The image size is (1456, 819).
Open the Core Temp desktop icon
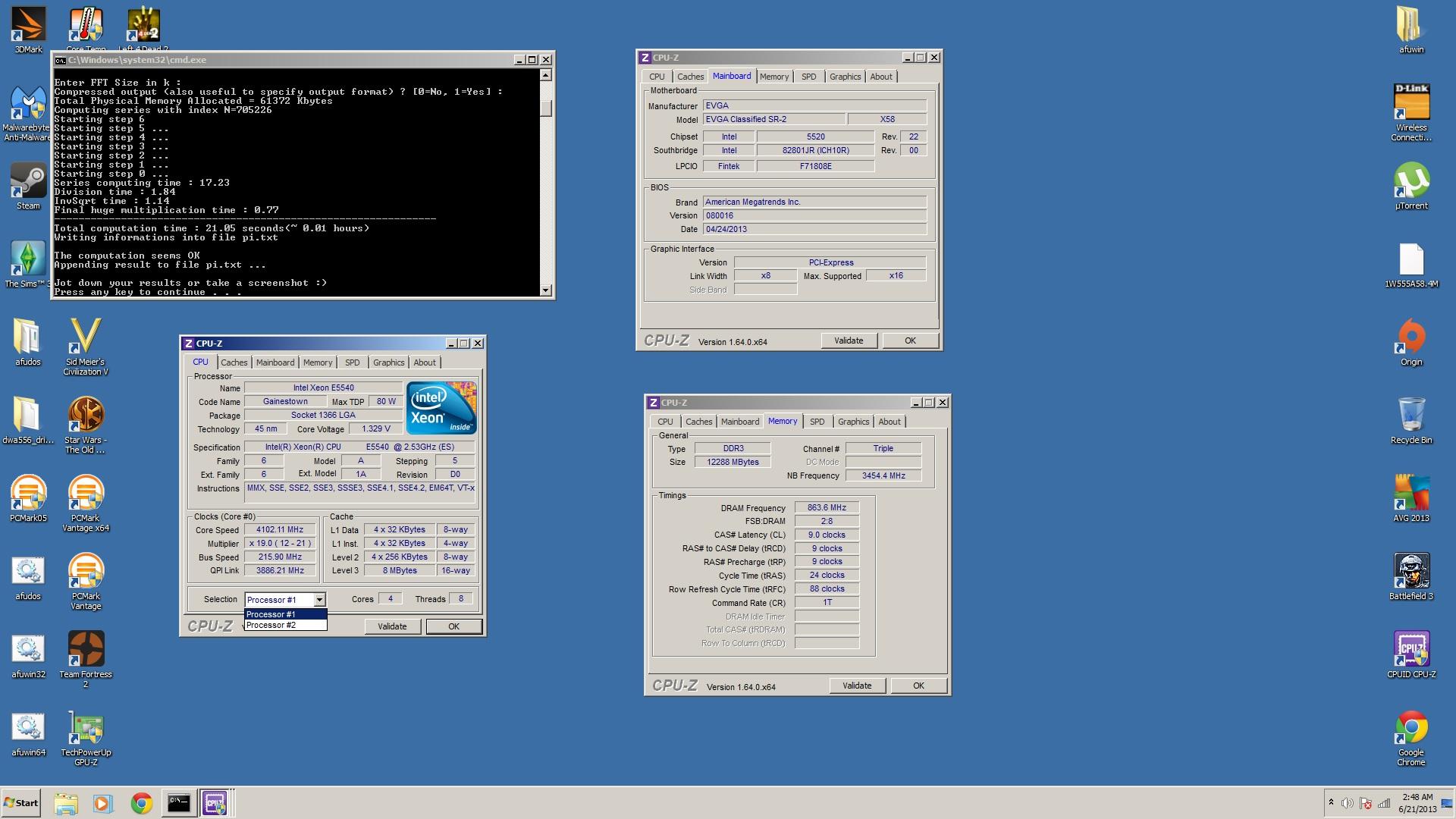(x=86, y=29)
